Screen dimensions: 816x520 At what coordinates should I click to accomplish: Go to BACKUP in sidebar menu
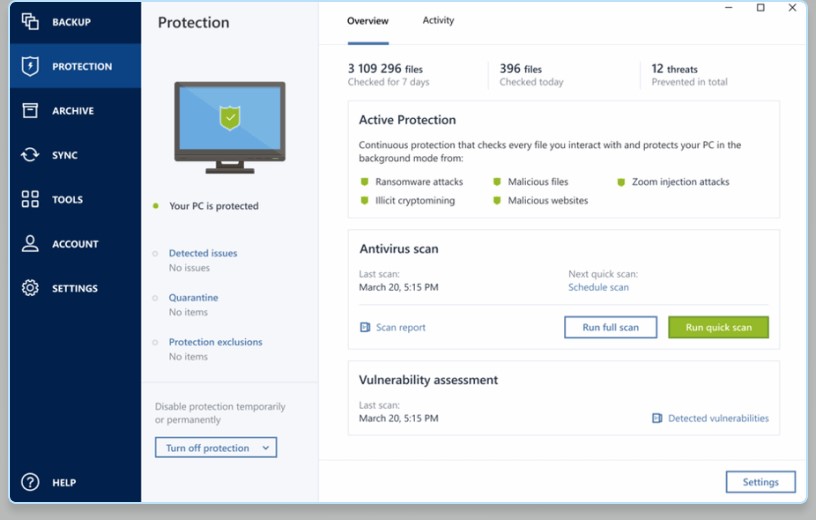71,22
